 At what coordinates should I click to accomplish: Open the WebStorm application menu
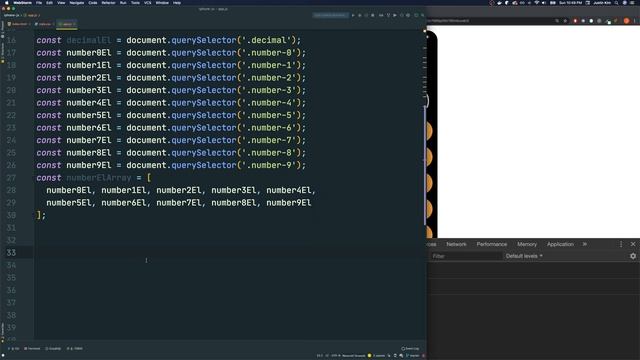pyautogui.click(x=23, y=2)
